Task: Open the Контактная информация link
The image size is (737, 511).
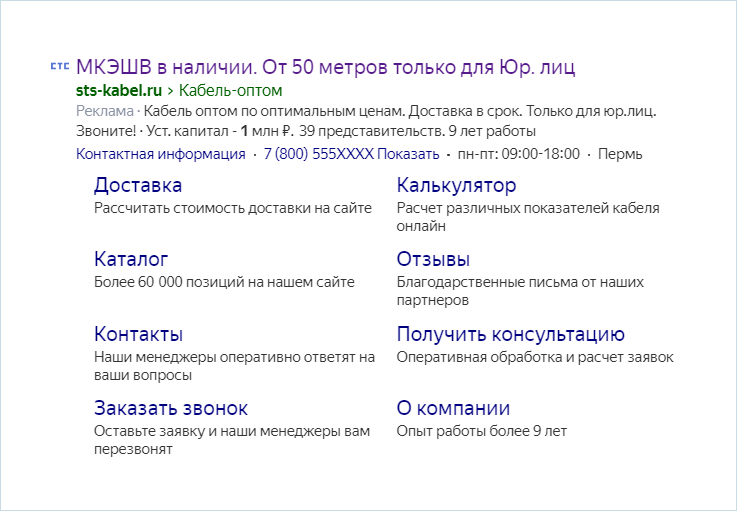Action: click(x=161, y=154)
